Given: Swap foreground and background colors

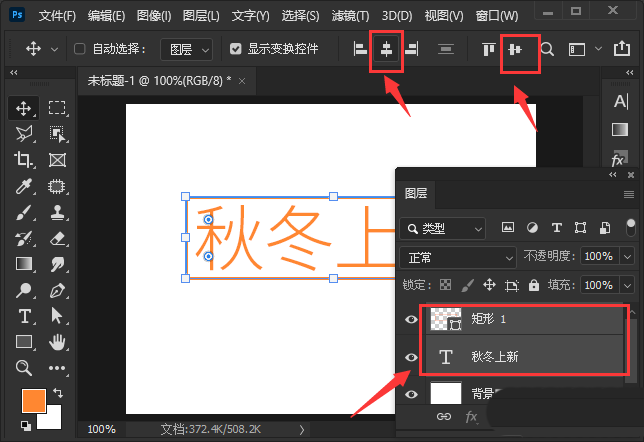Looking at the screenshot, I should (58, 393).
